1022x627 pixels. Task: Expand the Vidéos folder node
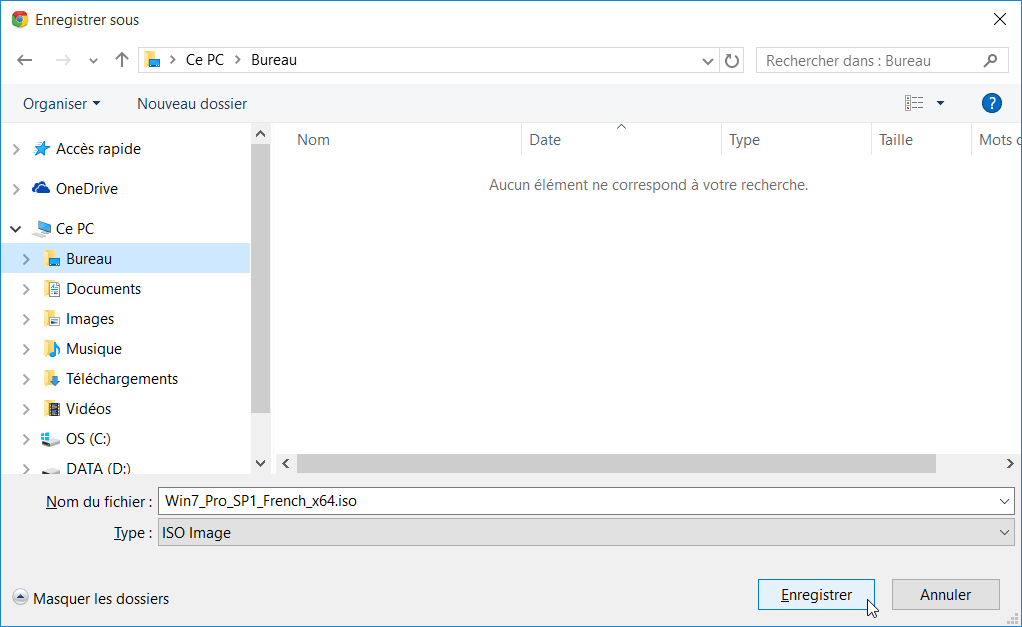click(26, 409)
